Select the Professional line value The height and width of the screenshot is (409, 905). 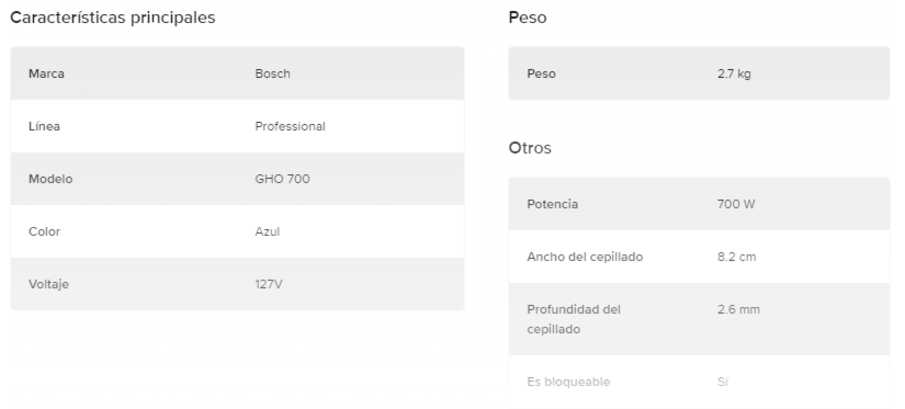[x=290, y=127]
